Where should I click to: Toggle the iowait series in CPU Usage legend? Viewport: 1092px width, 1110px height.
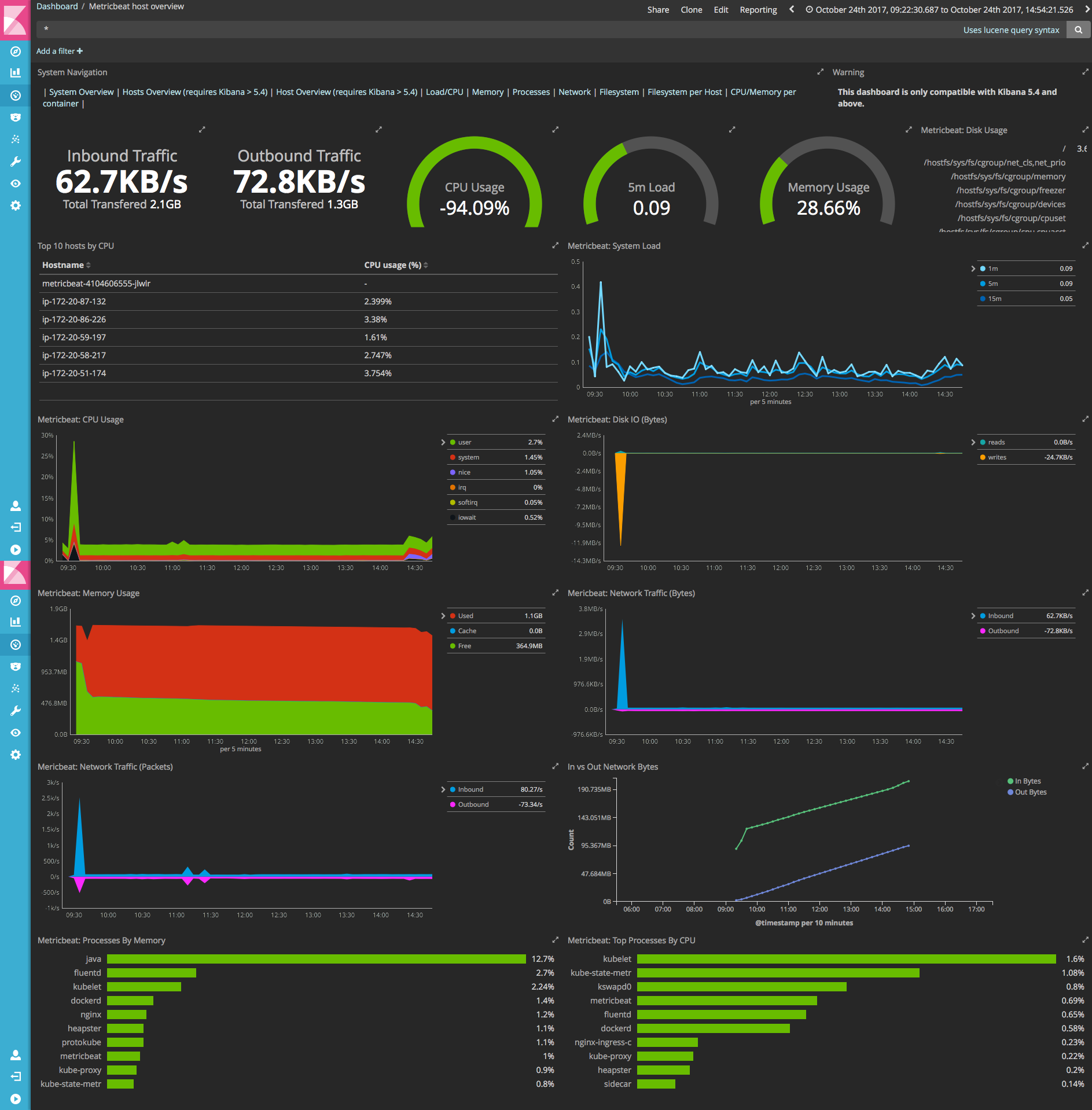click(497, 517)
